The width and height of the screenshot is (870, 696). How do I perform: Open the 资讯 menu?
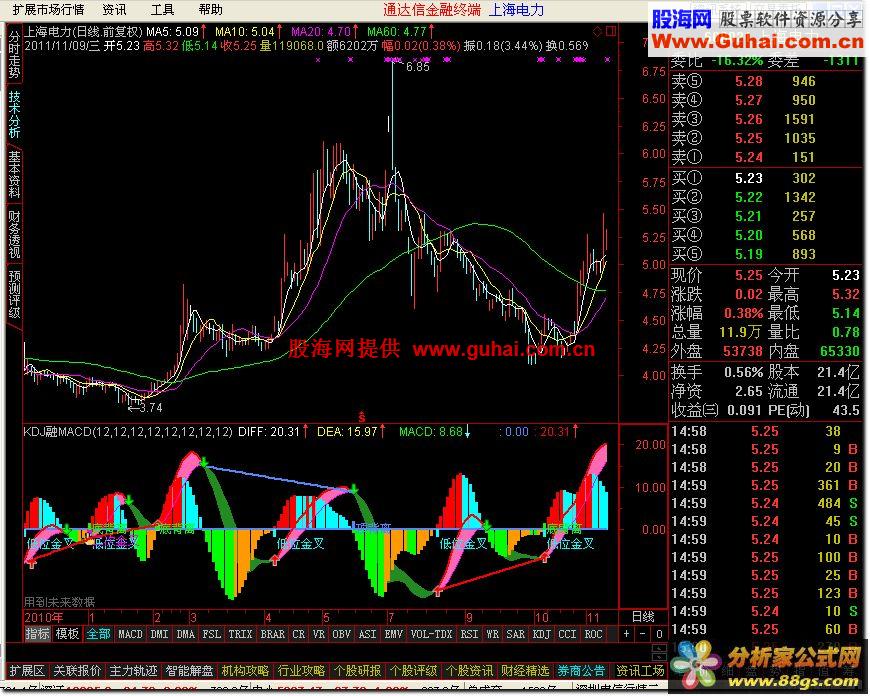click(x=114, y=10)
